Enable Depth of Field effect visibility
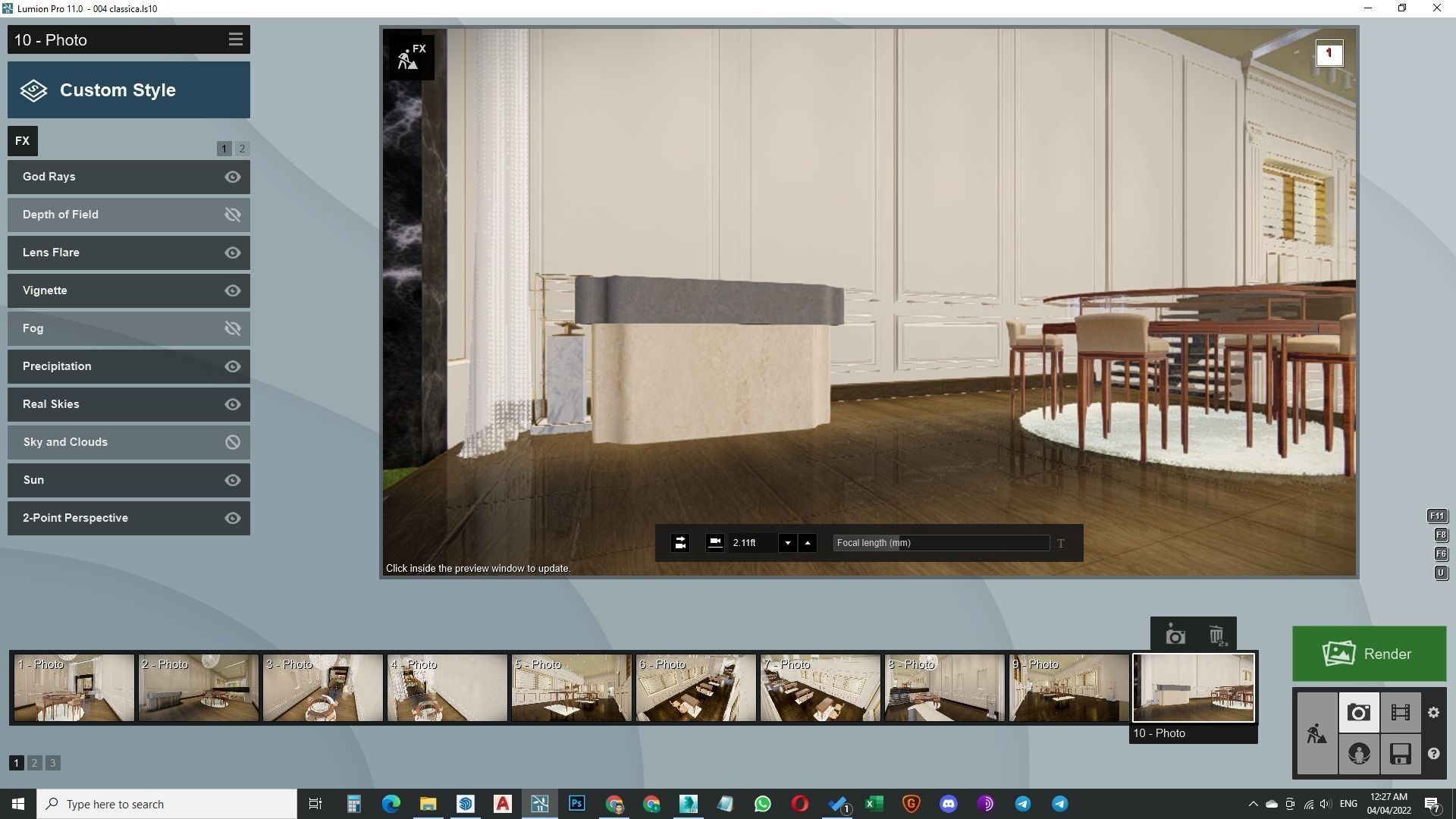 (x=233, y=215)
